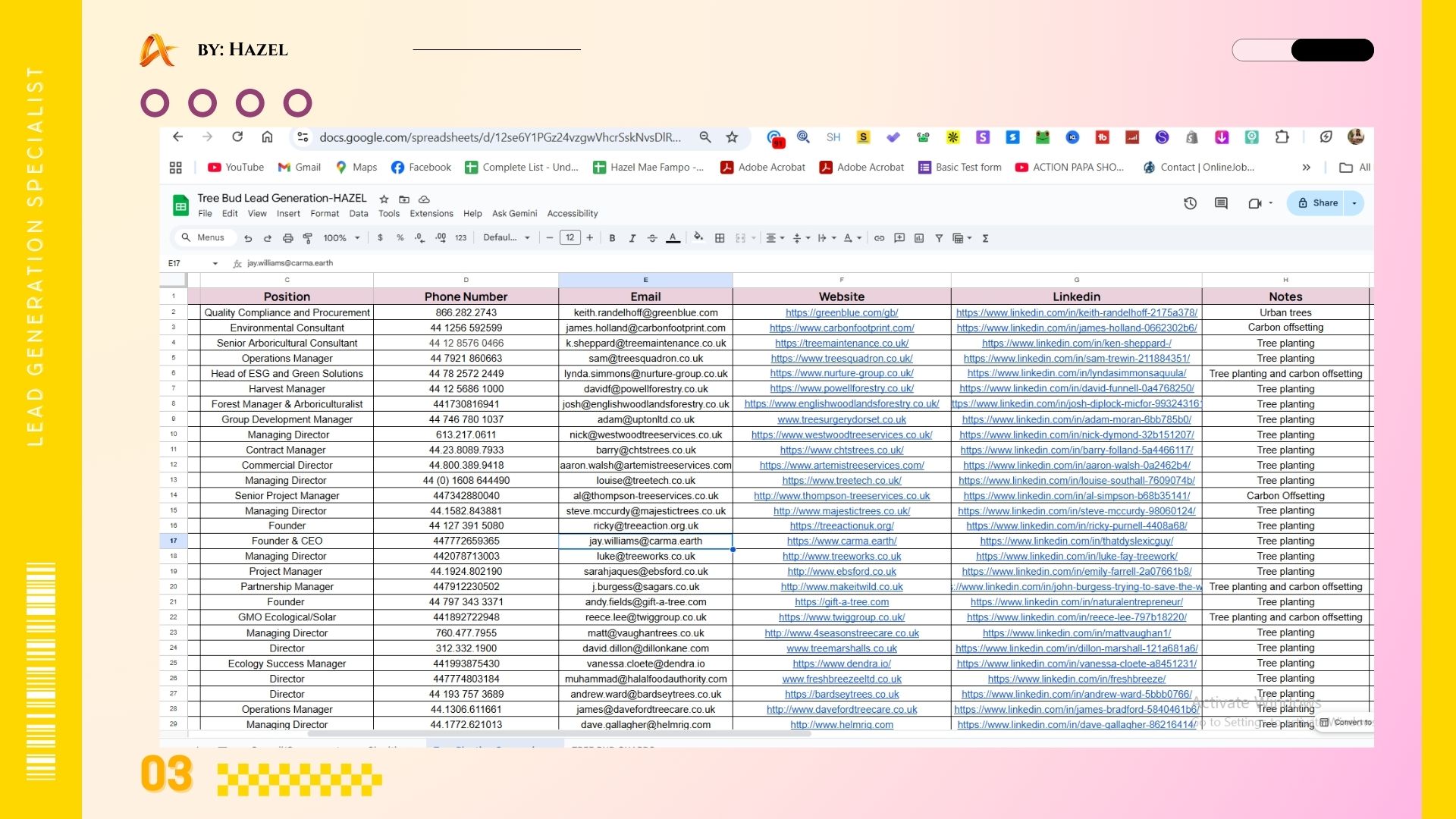The image size is (1456, 819).
Task: Click the insert link icon
Action: tap(879, 238)
